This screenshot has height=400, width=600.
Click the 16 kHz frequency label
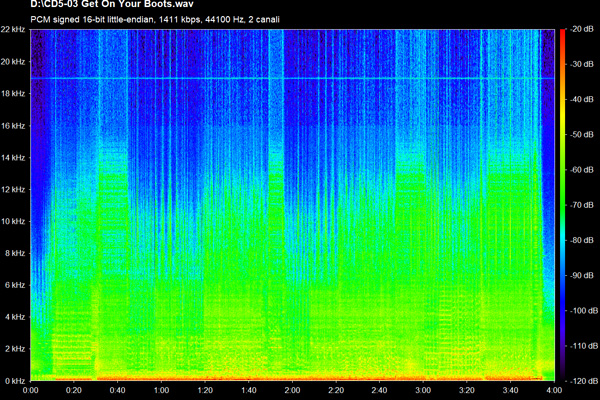tap(13, 126)
